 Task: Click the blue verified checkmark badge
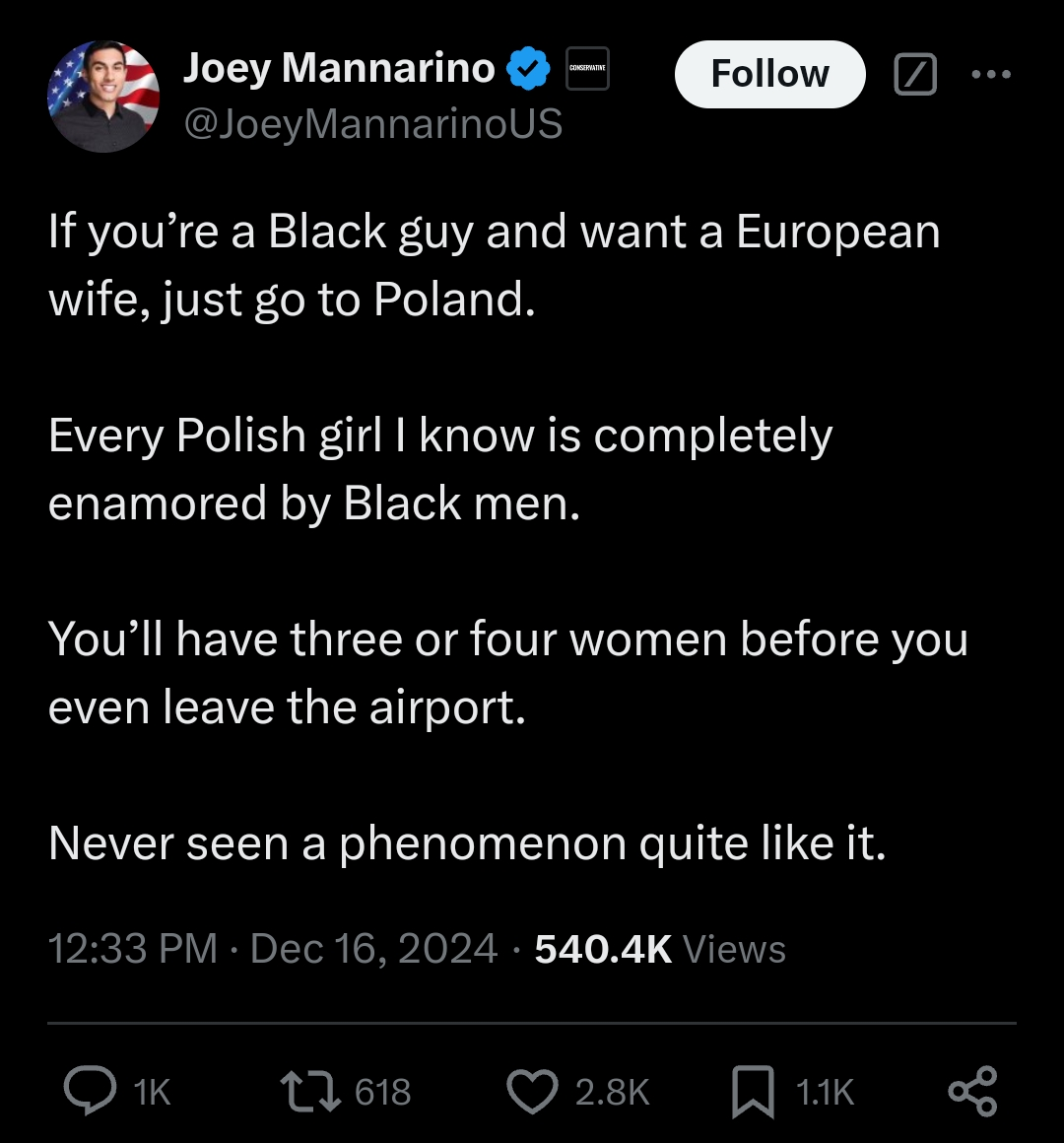click(x=528, y=69)
